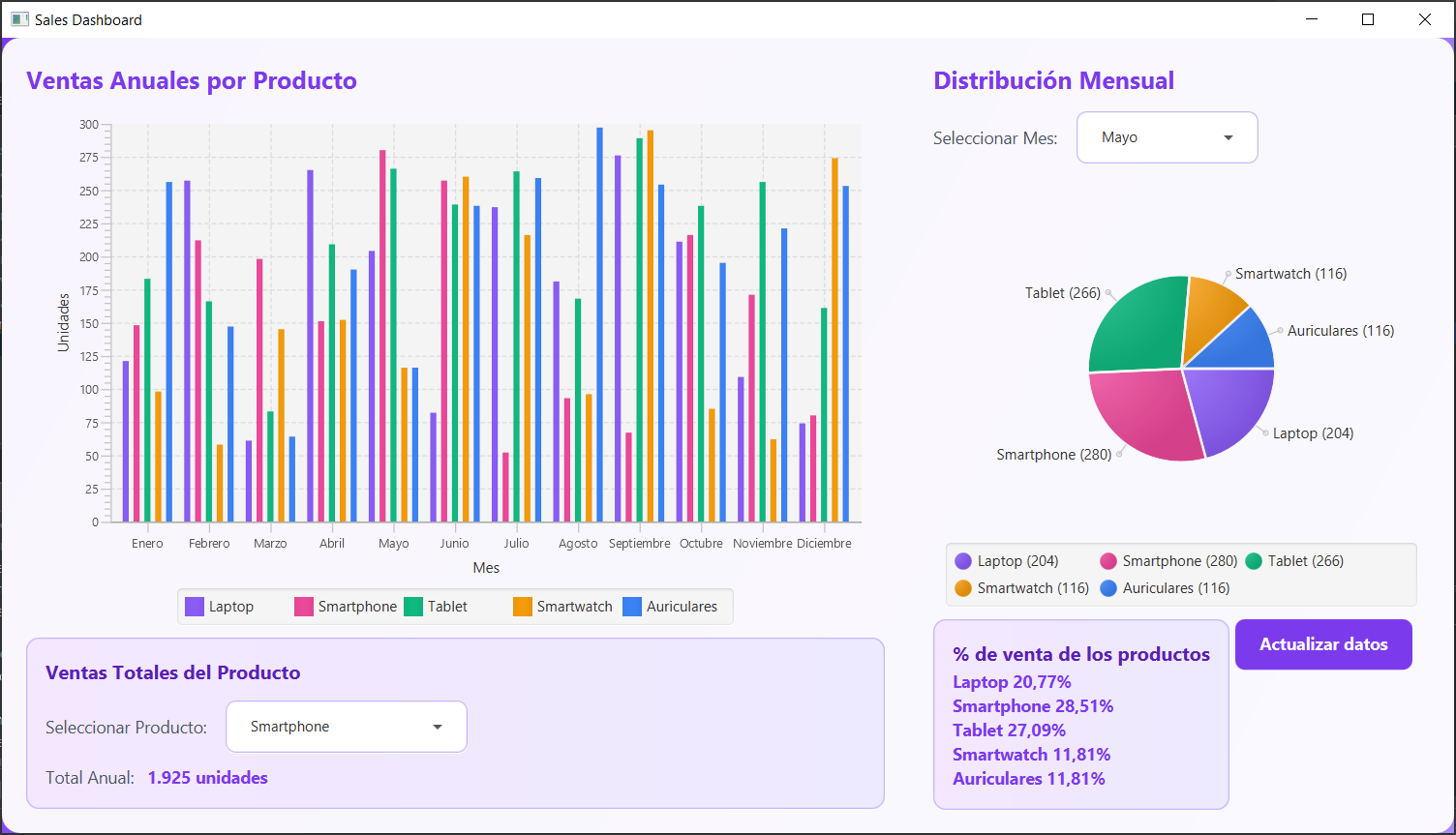Screen dimensions: 1456x835
Task: Click the Tablet (266) pie legend circle
Action: (1254, 561)
